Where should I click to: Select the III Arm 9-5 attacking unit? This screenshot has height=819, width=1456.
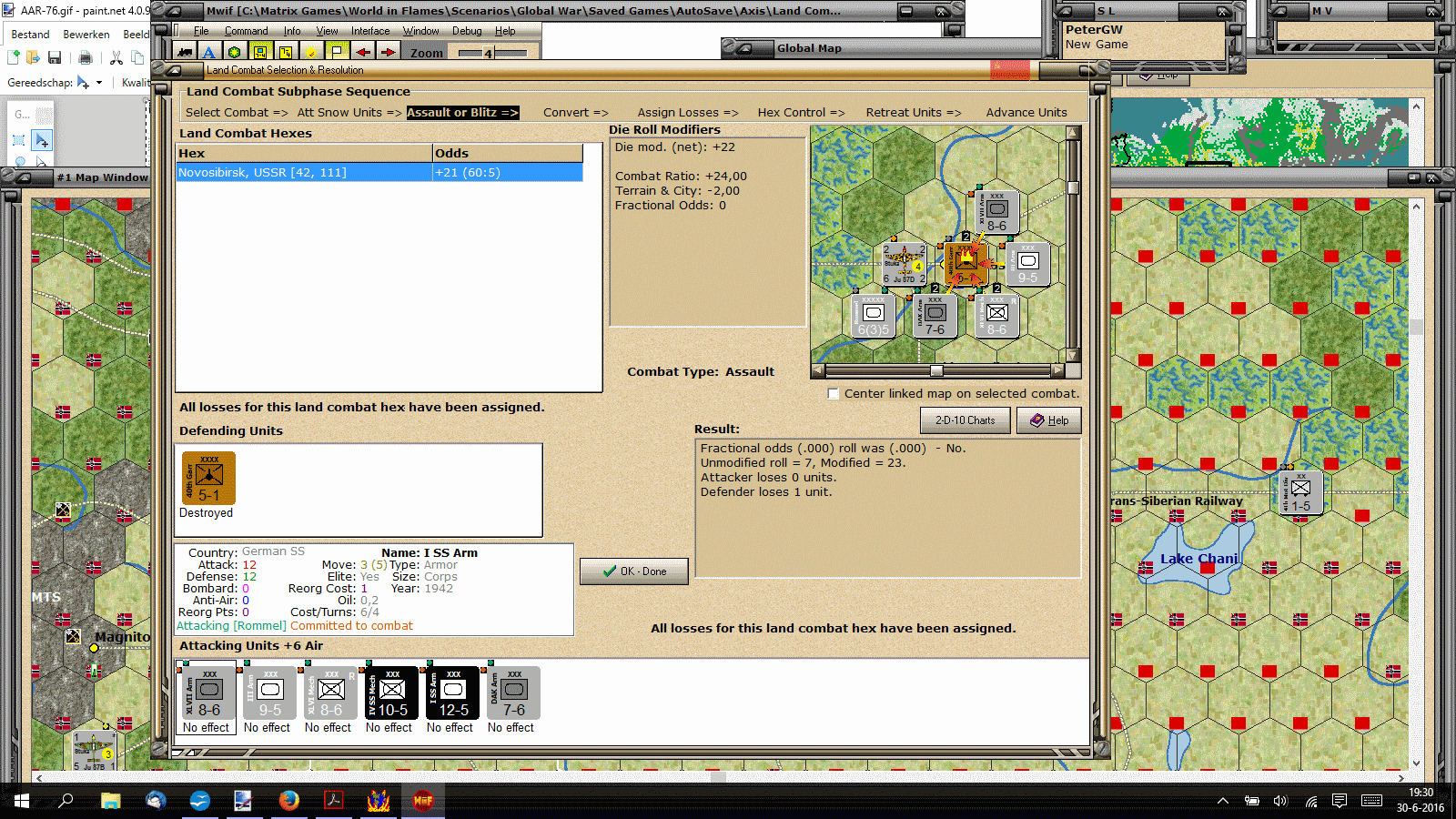point(269,693)
